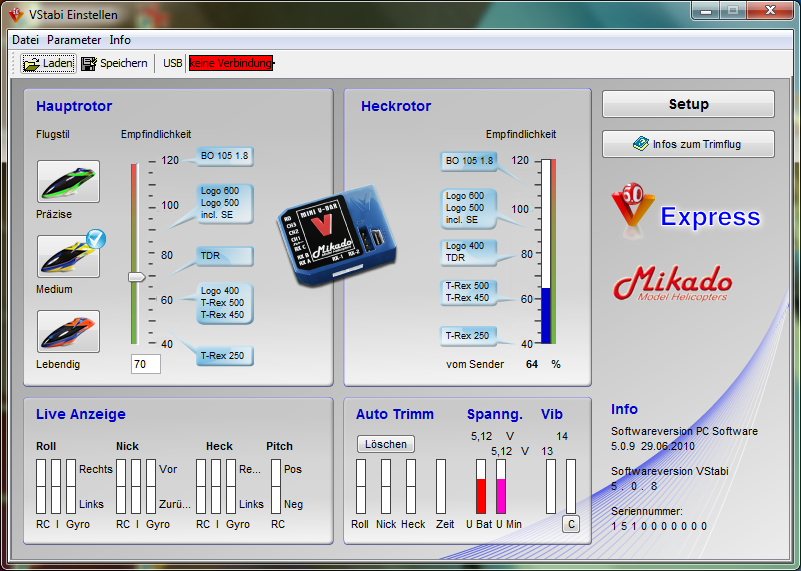The width and height of the screenshot is (801, 571).
Task: Click the Heckrotor panel heading
Action: [396, 106]
